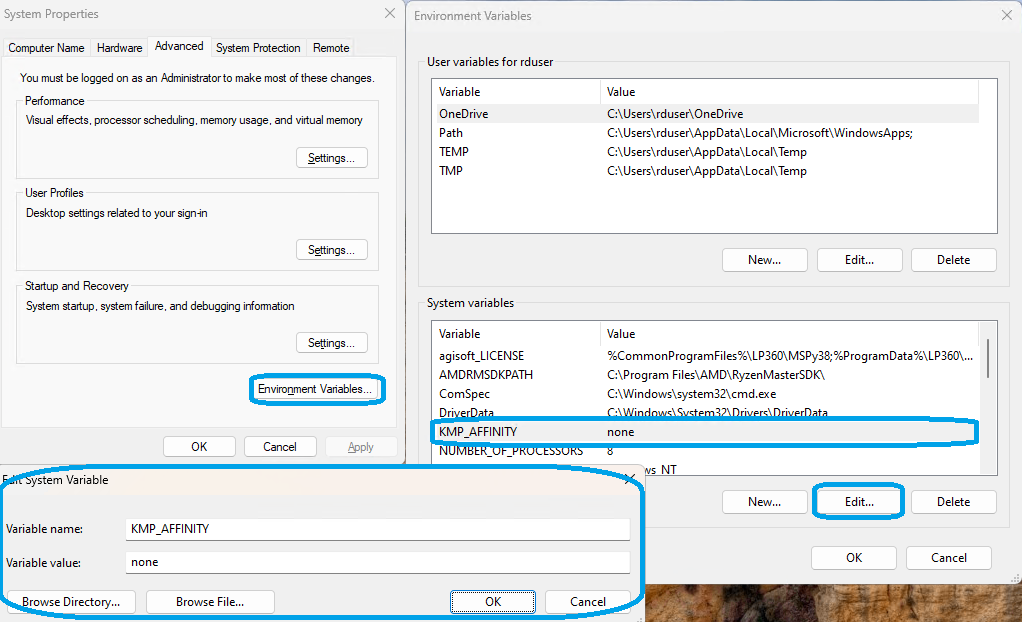Click Delete under system variables
Viewport: 1022px width, 622px height.
click(x=954, y=501)
